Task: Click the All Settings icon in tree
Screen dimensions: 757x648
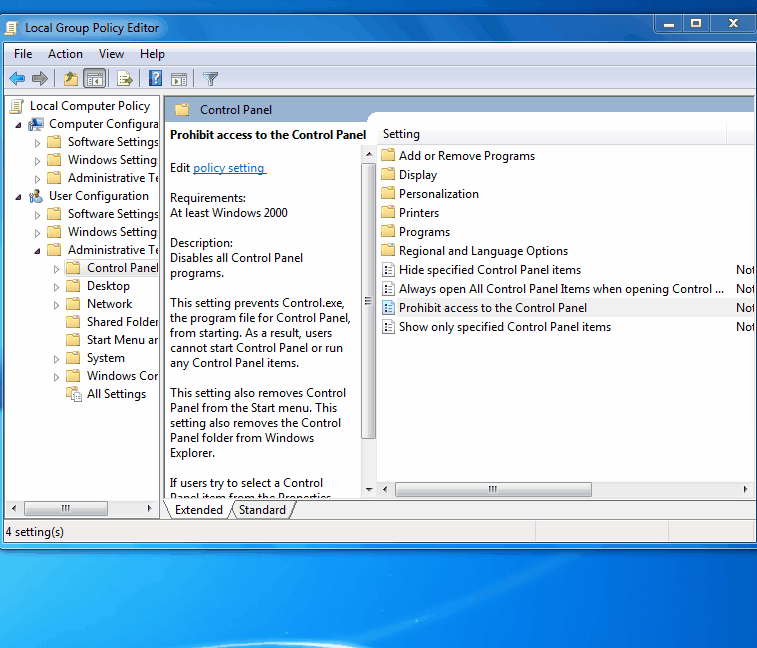Action: 74,394
